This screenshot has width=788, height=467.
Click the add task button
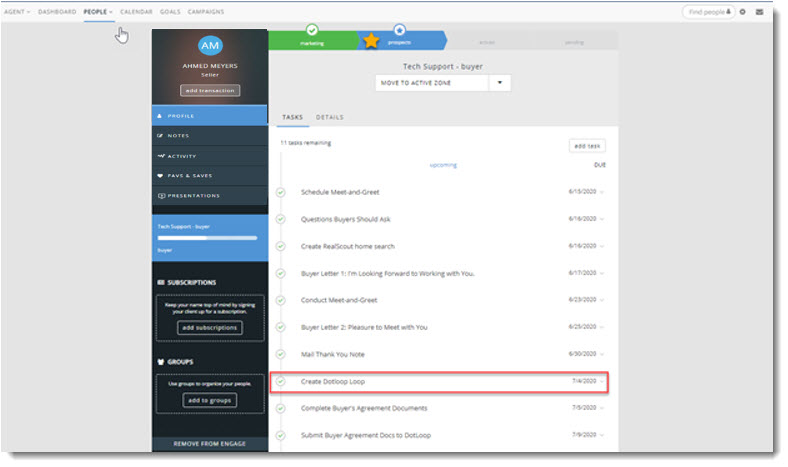pos(587,146)
